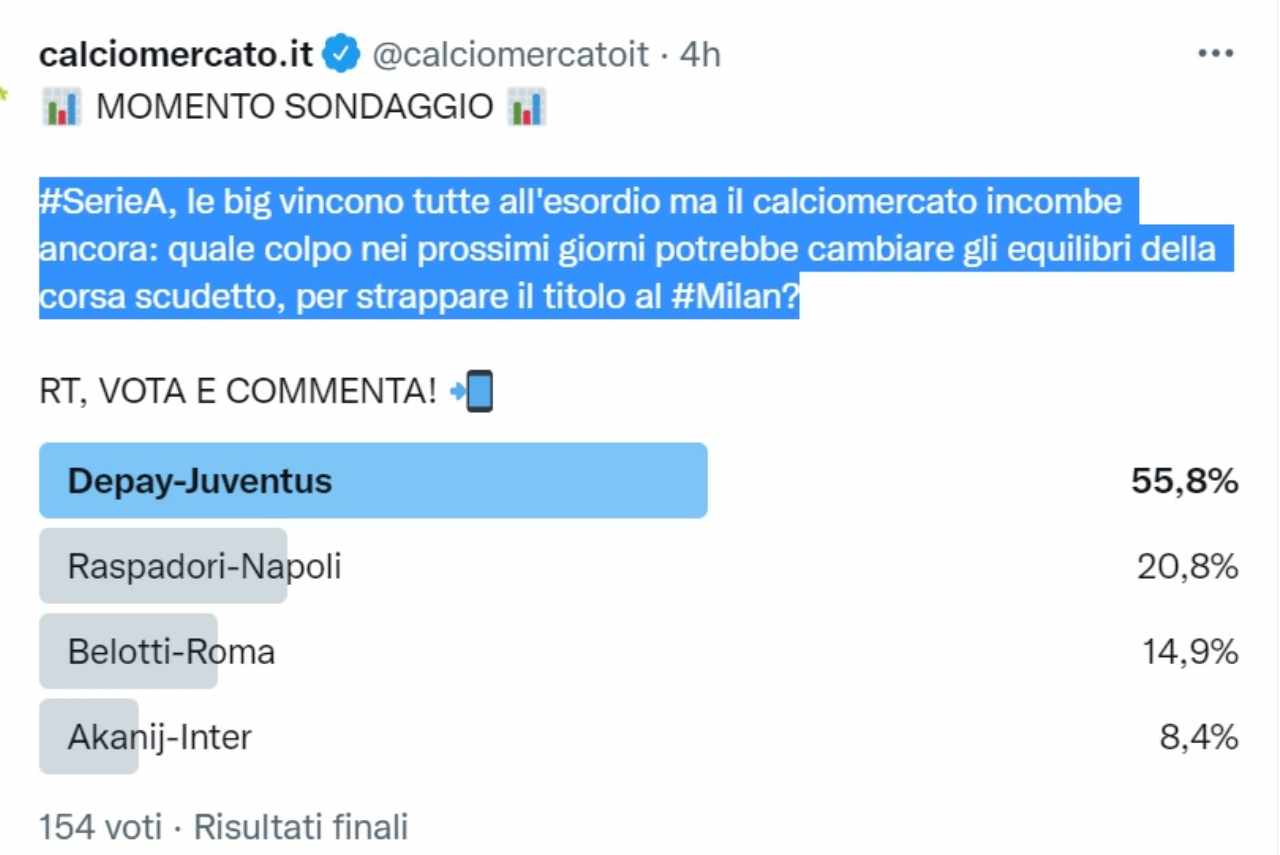Open the 4h timestamp link
The height and width of the screenshot is (855, 1280).
tap(700, 55)
